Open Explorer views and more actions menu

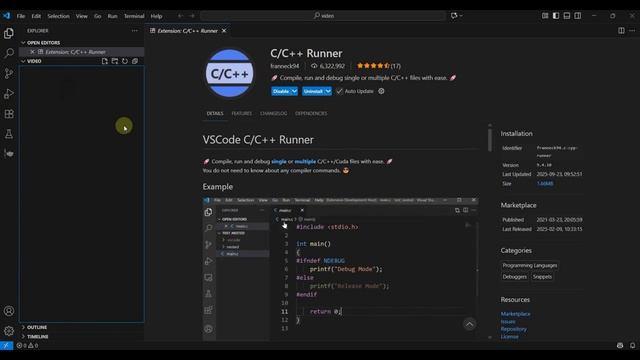point(135,31)
